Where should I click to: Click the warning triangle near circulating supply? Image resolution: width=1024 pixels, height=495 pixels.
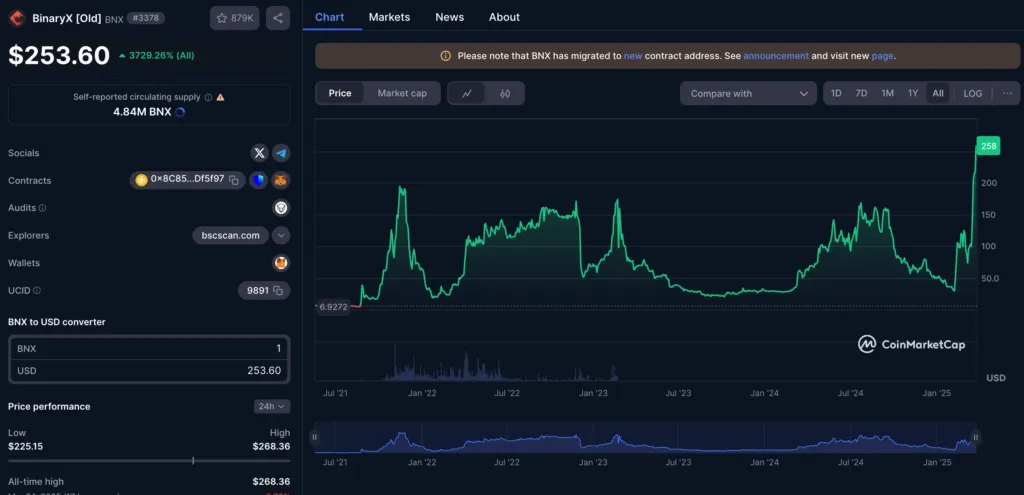(220, 97)
